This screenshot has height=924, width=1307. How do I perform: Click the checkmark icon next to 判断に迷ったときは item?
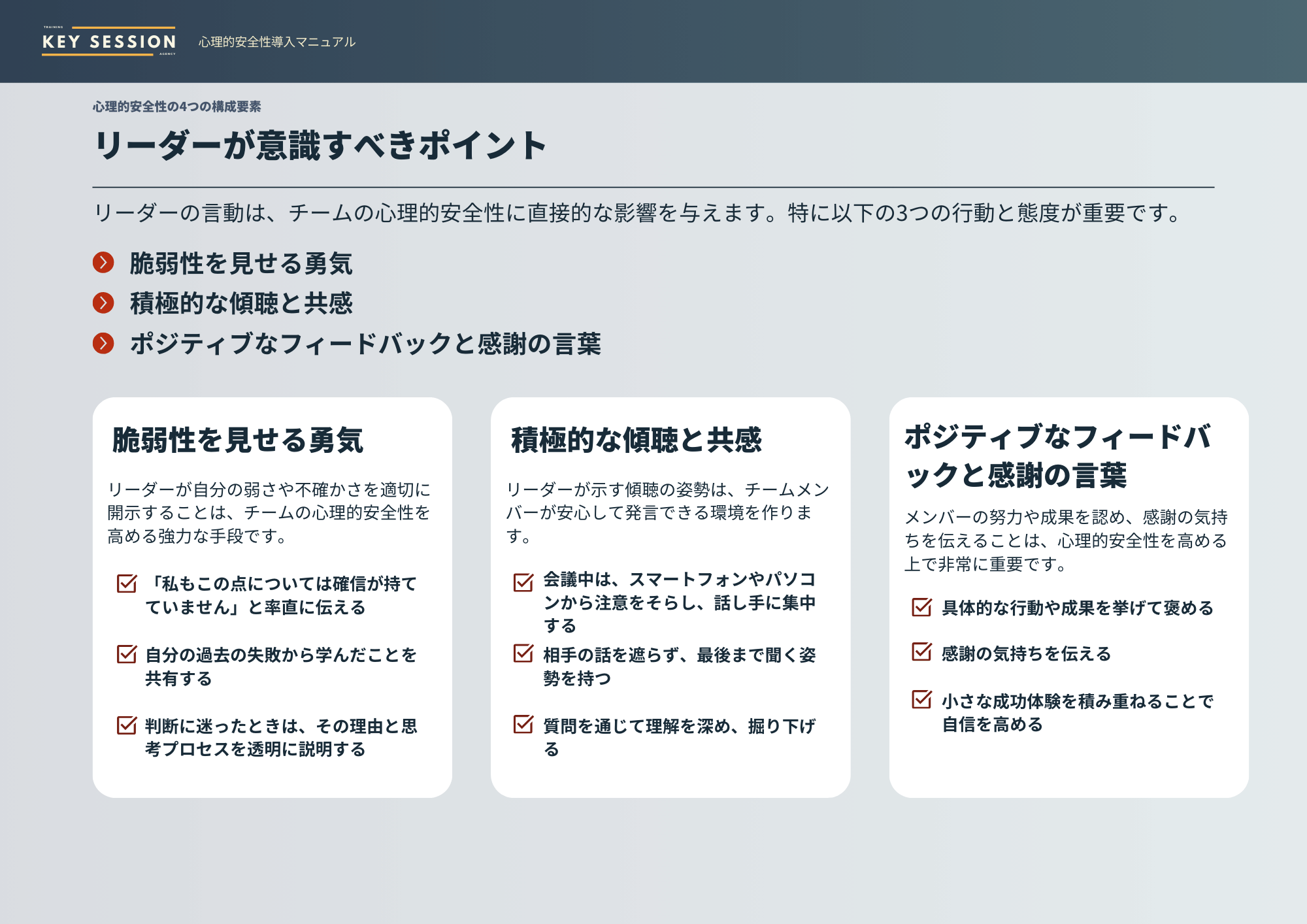126,725
